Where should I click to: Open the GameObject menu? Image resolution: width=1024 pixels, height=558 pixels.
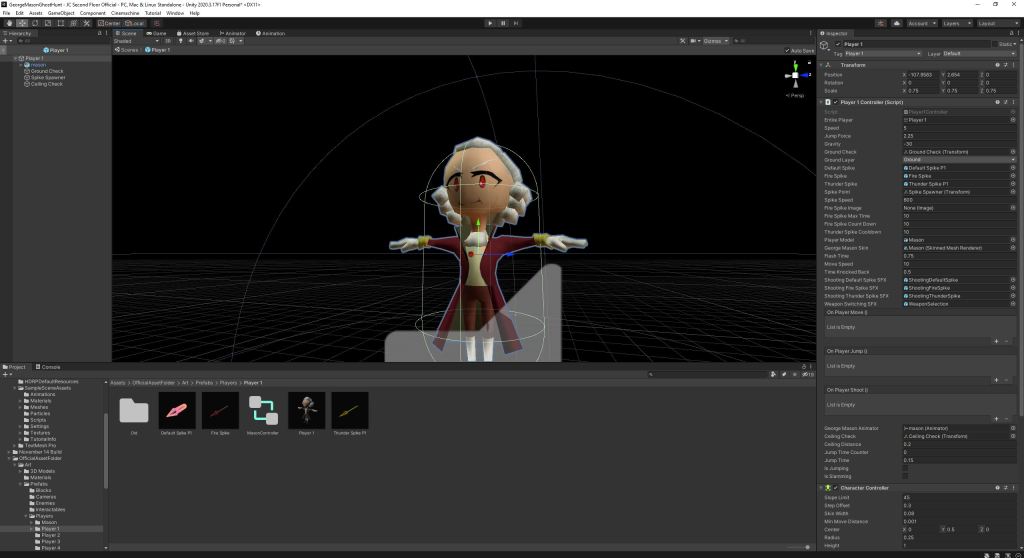62,13
